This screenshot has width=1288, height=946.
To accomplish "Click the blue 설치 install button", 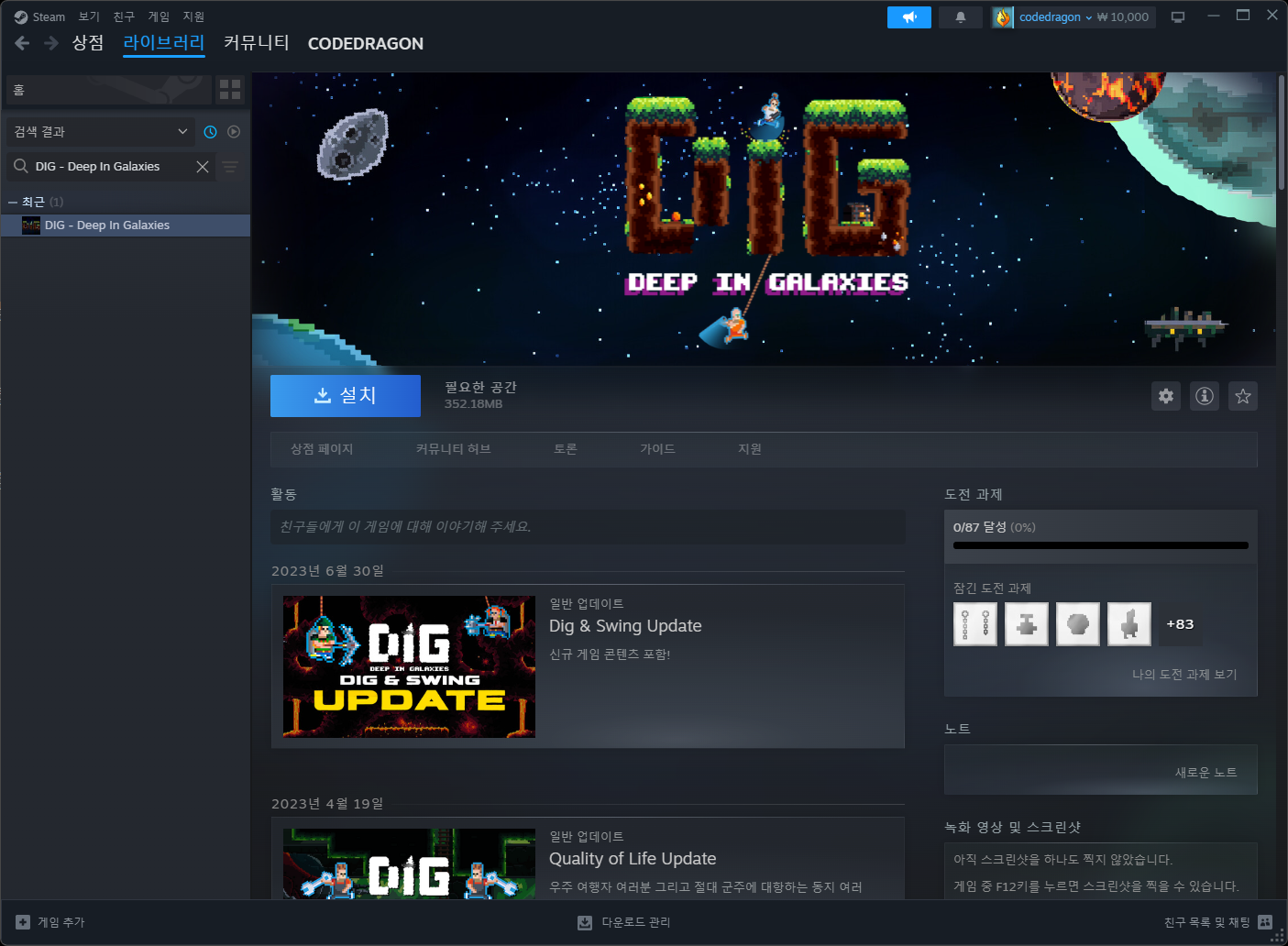I will coord(346,396).
